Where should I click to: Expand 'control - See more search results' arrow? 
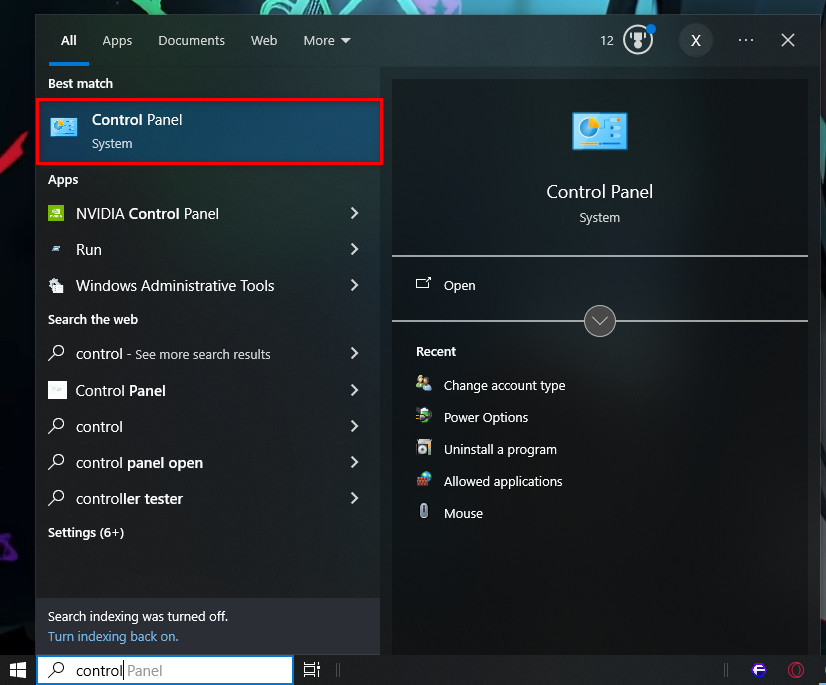pos(354,353)
